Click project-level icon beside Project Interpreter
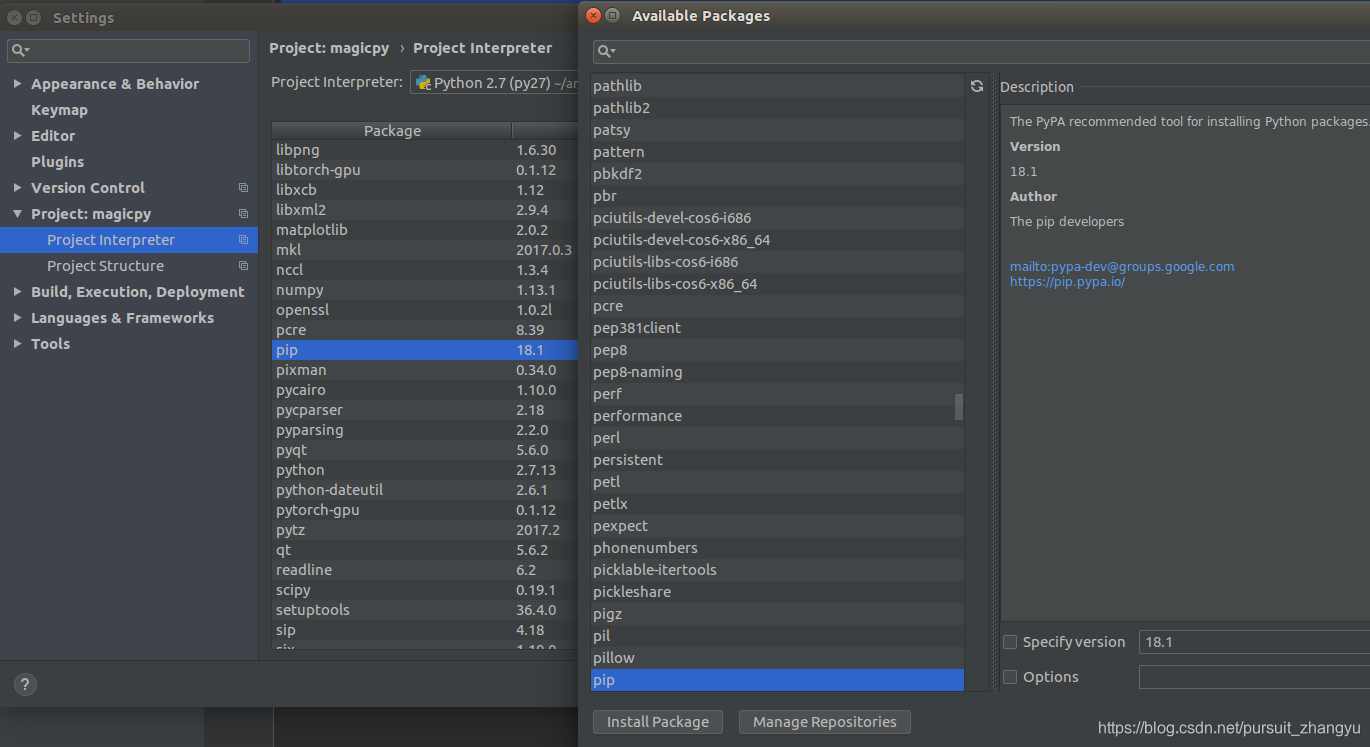1370x747 pixels. point(243,240)
